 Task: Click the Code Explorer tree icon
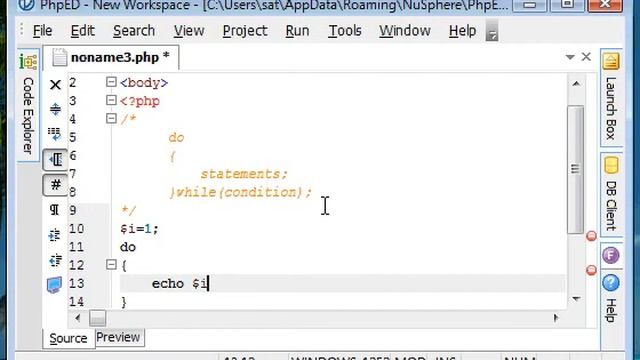coord(28,62)
